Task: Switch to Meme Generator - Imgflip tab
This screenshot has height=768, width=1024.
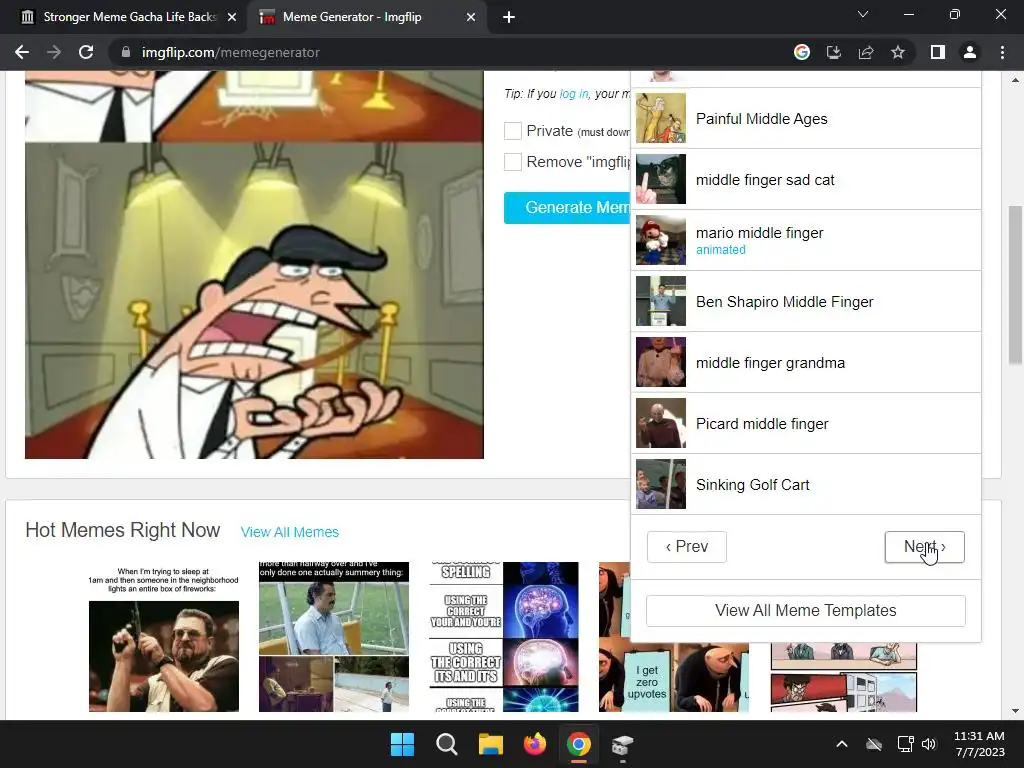Action: [x=368, y=17]
